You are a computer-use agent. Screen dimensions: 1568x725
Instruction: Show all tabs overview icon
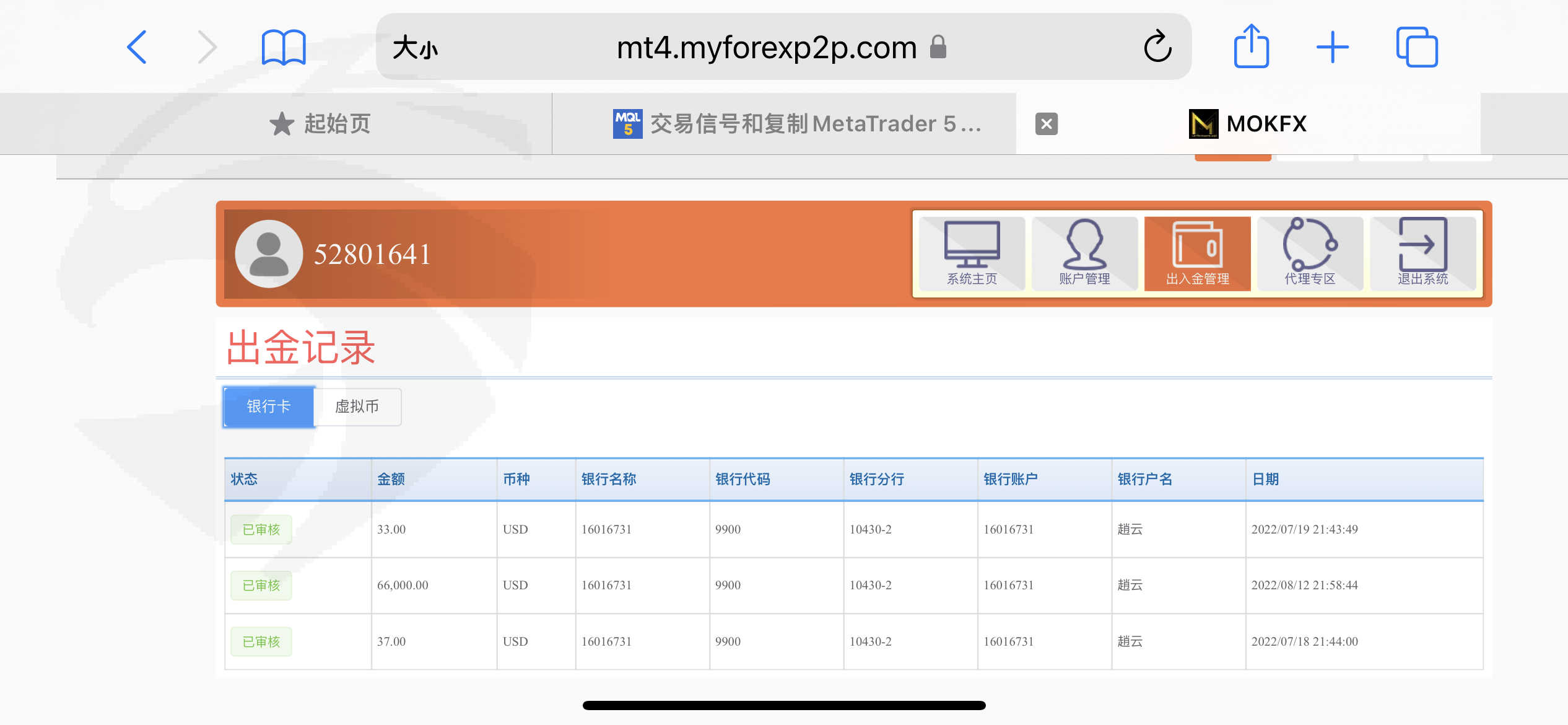pyautogui.click(x=1417, y=47)
